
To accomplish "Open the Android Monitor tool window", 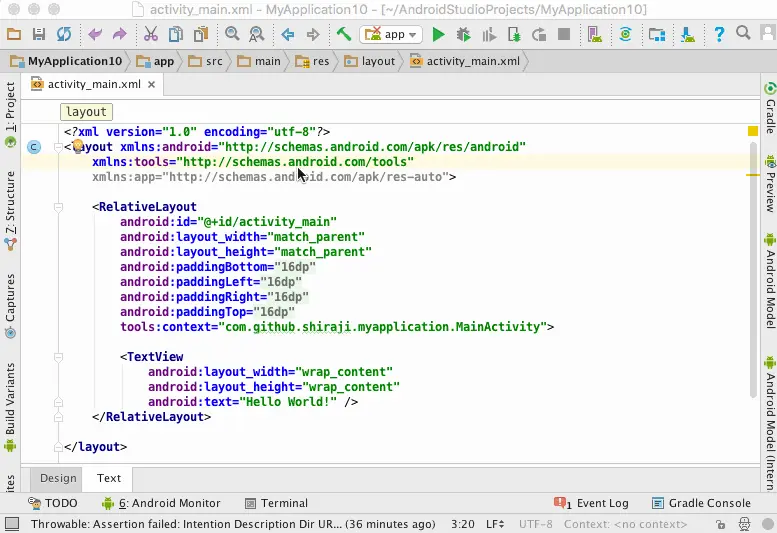I will click(161, 503).
